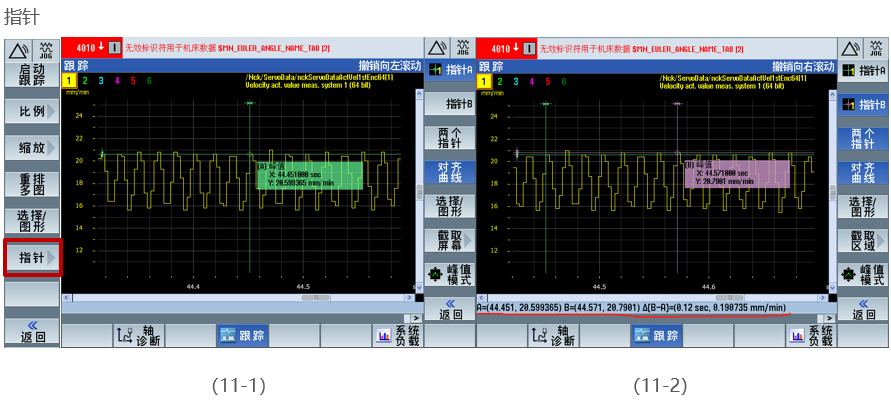Open 轴诊断 in figure 11-1 bottom bar
The image size is (891, 400).
coord(139,336)
